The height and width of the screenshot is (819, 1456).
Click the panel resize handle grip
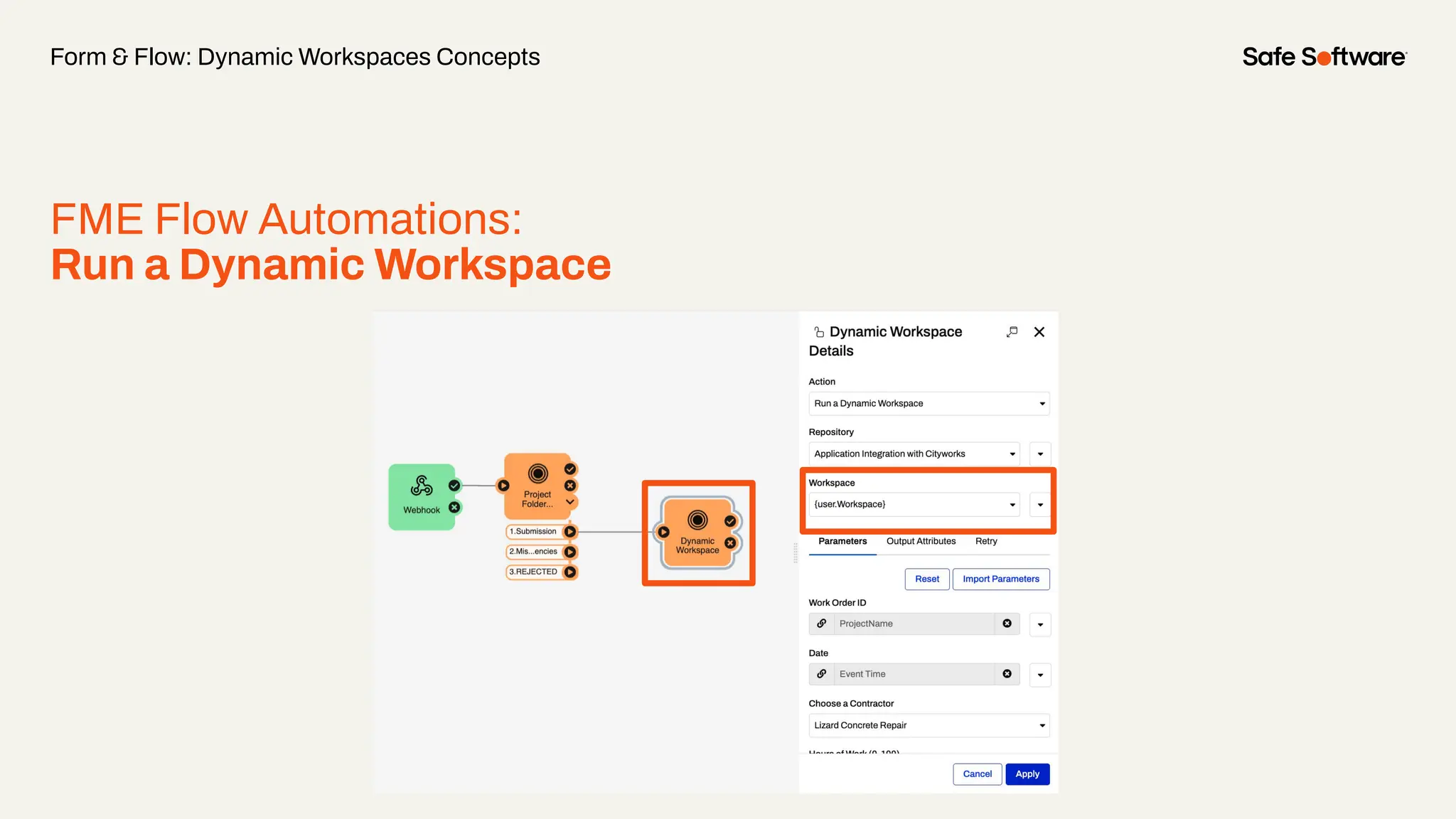[796, 553]
